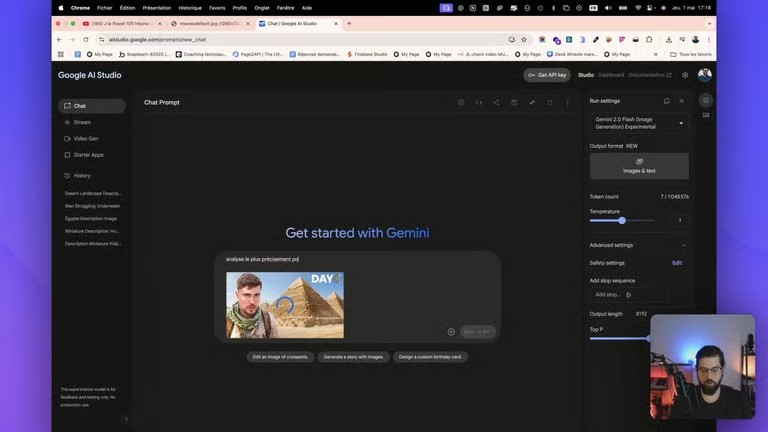Open the Chrome extensions puzzle icon
This screenshot has height=432, width=768.
649,40
